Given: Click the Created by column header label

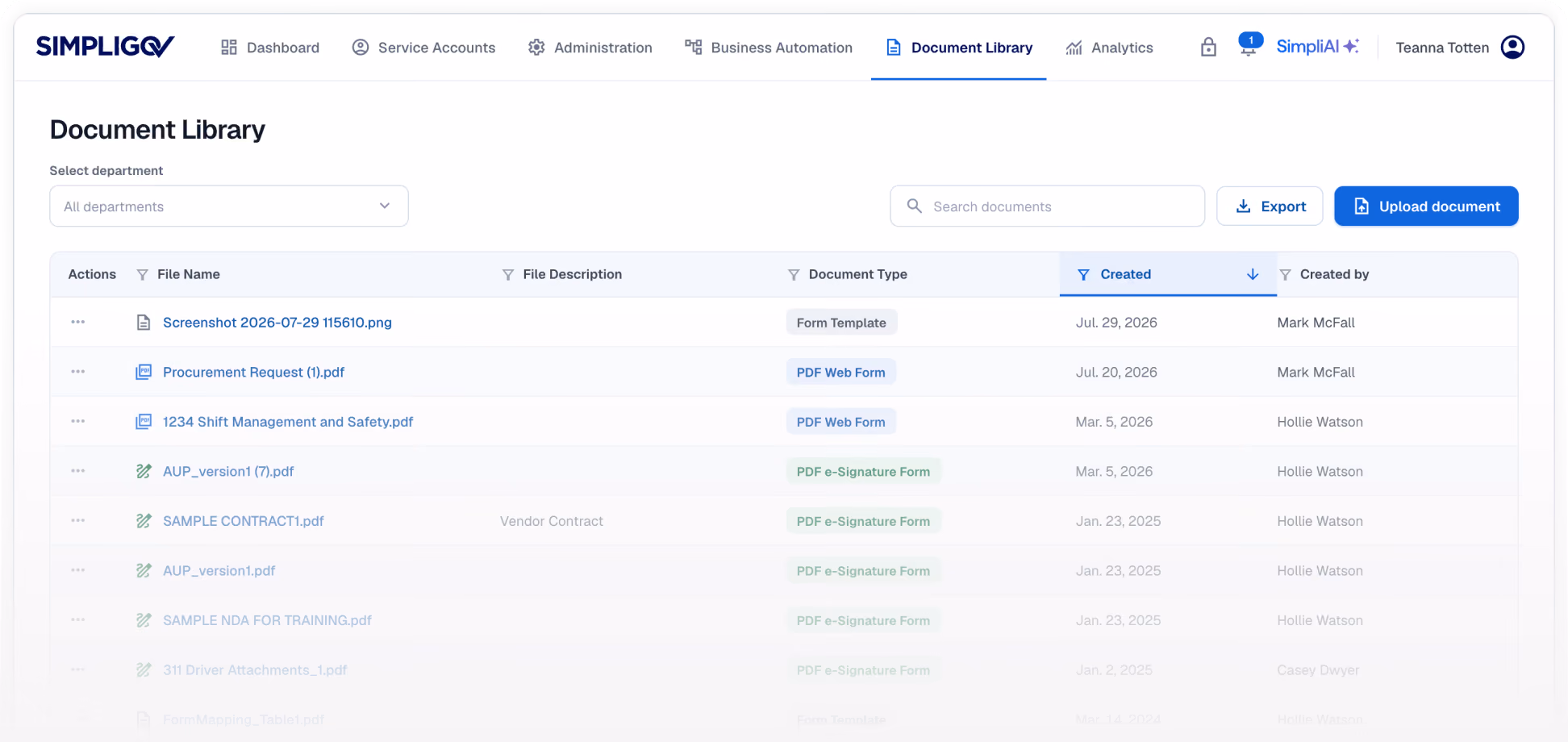Looking at the screenshot, I should 1334,274.
